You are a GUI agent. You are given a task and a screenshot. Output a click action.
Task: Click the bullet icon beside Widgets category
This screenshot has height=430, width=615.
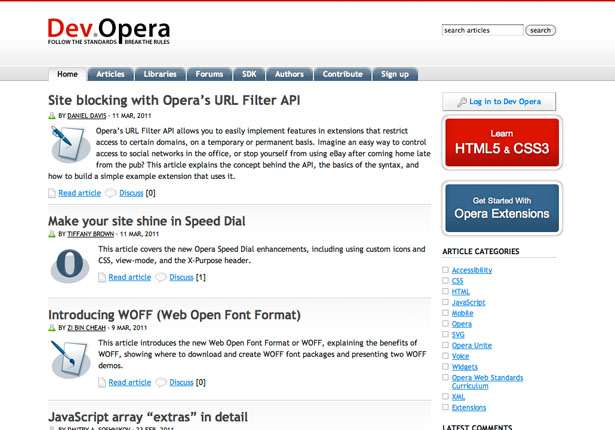click(445, 366)
